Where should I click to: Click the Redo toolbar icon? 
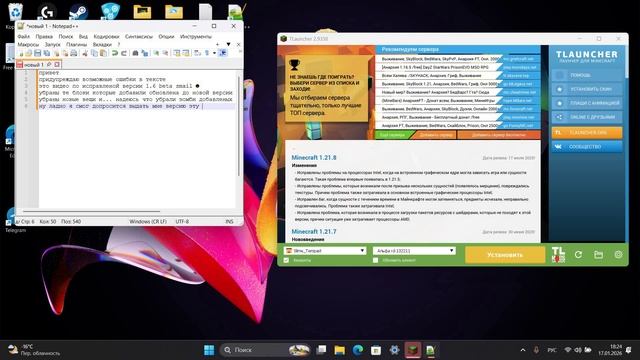(x=124, y=53)
